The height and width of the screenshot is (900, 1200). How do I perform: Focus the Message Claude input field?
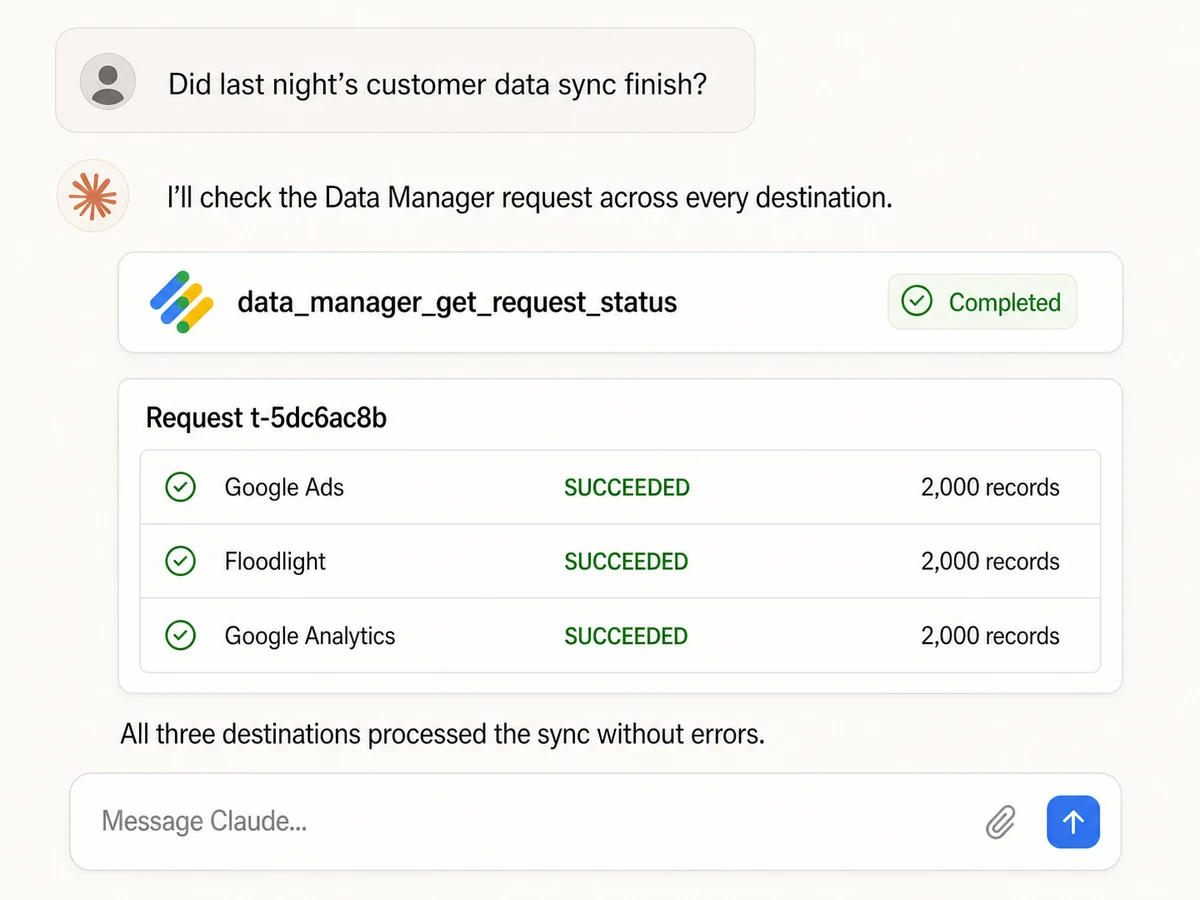(596, 821)
